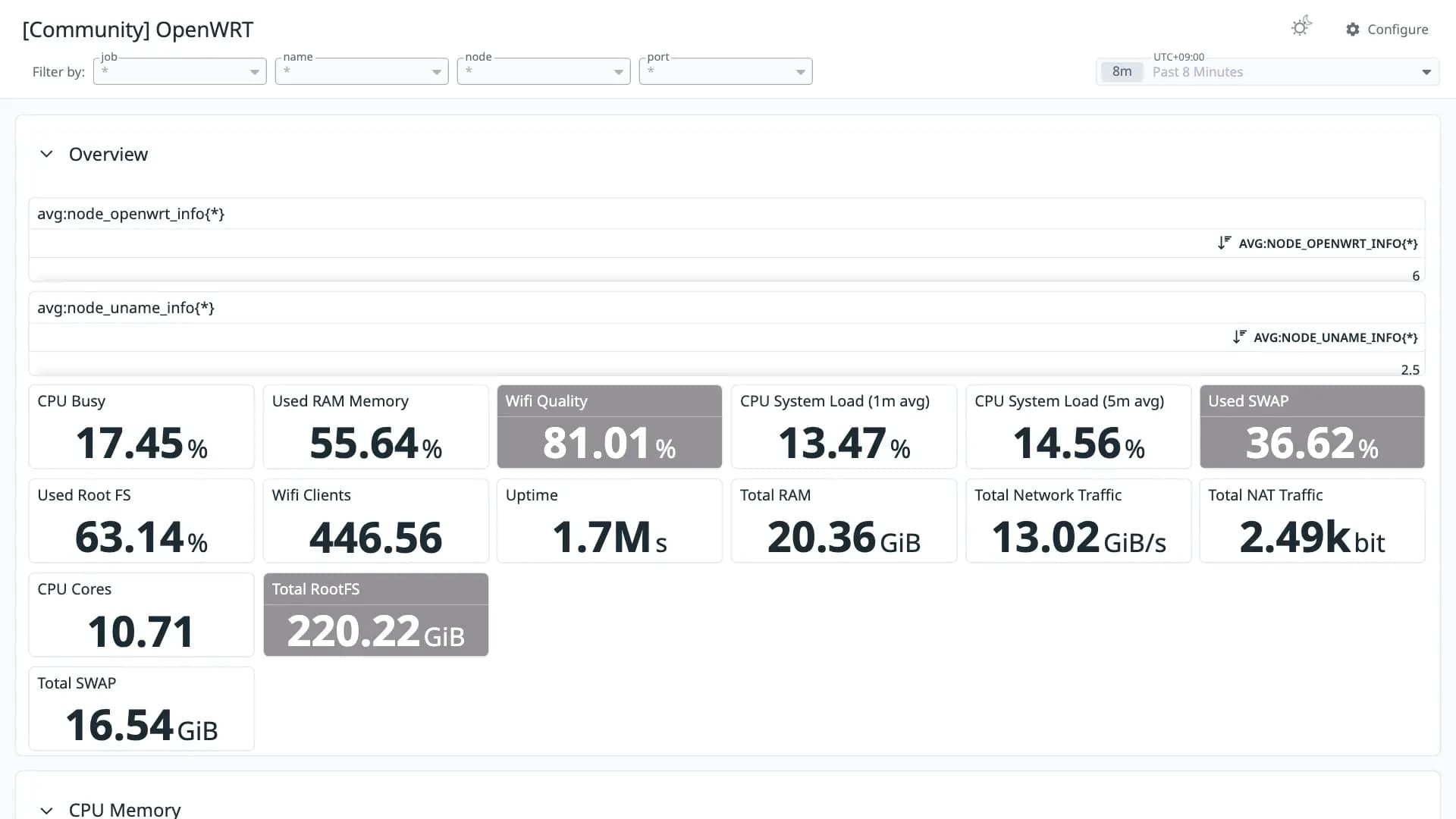Click the avg:node_openwrt_info{*} table title
This screenshot has width=1456, height=819.
pos(130,214)
